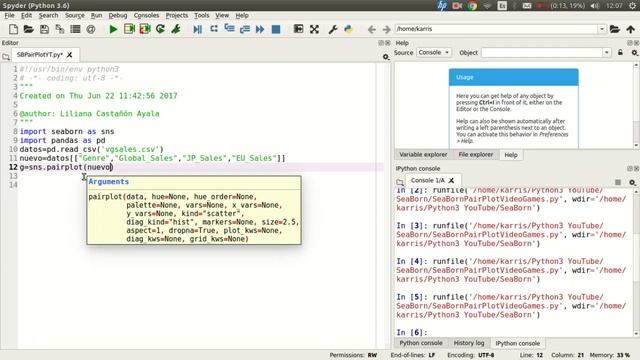Close the SBPairPlotYT.py tab
This screenshot has width=640, height=360.
coord(69,55)
